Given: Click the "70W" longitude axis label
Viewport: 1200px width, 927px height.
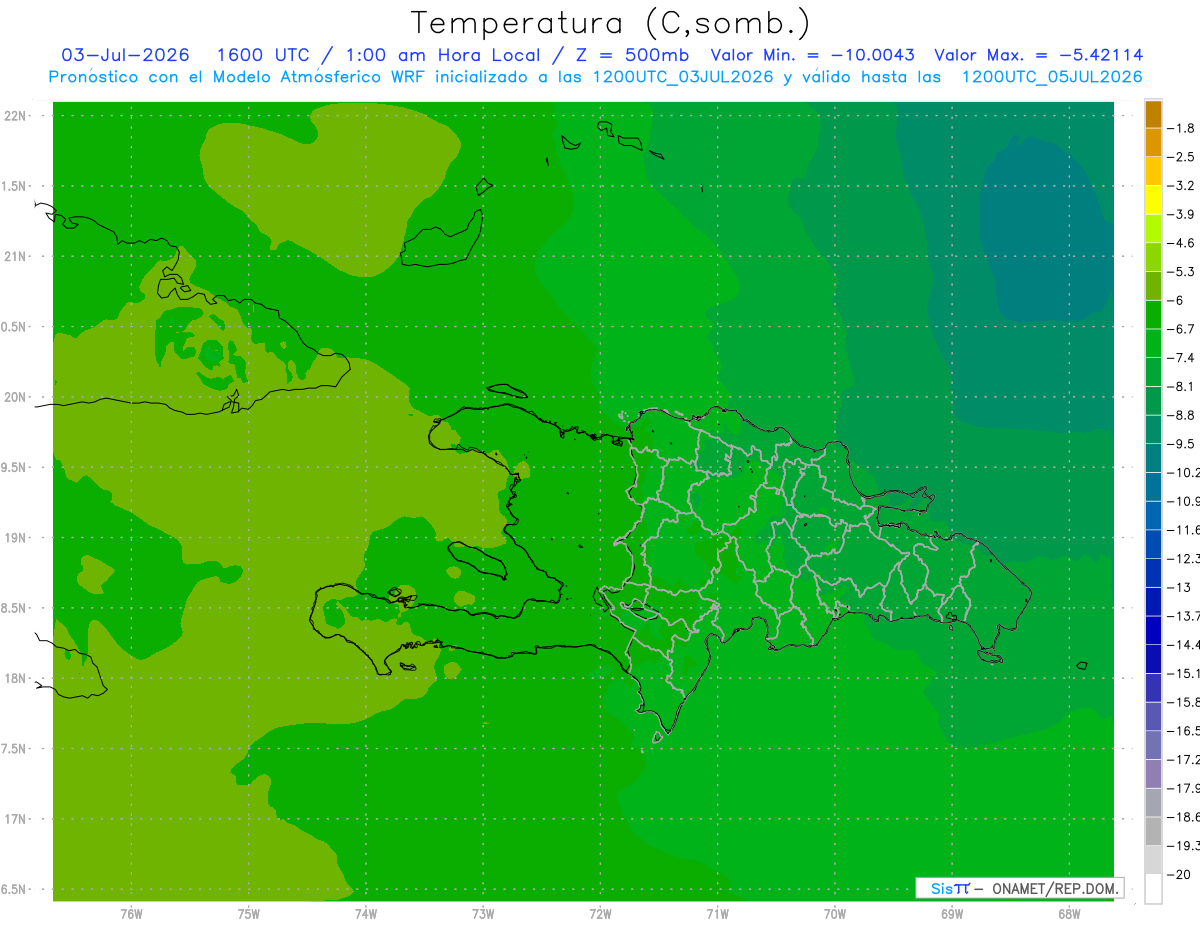Looking at the screenshot, I should coord(835,913).
